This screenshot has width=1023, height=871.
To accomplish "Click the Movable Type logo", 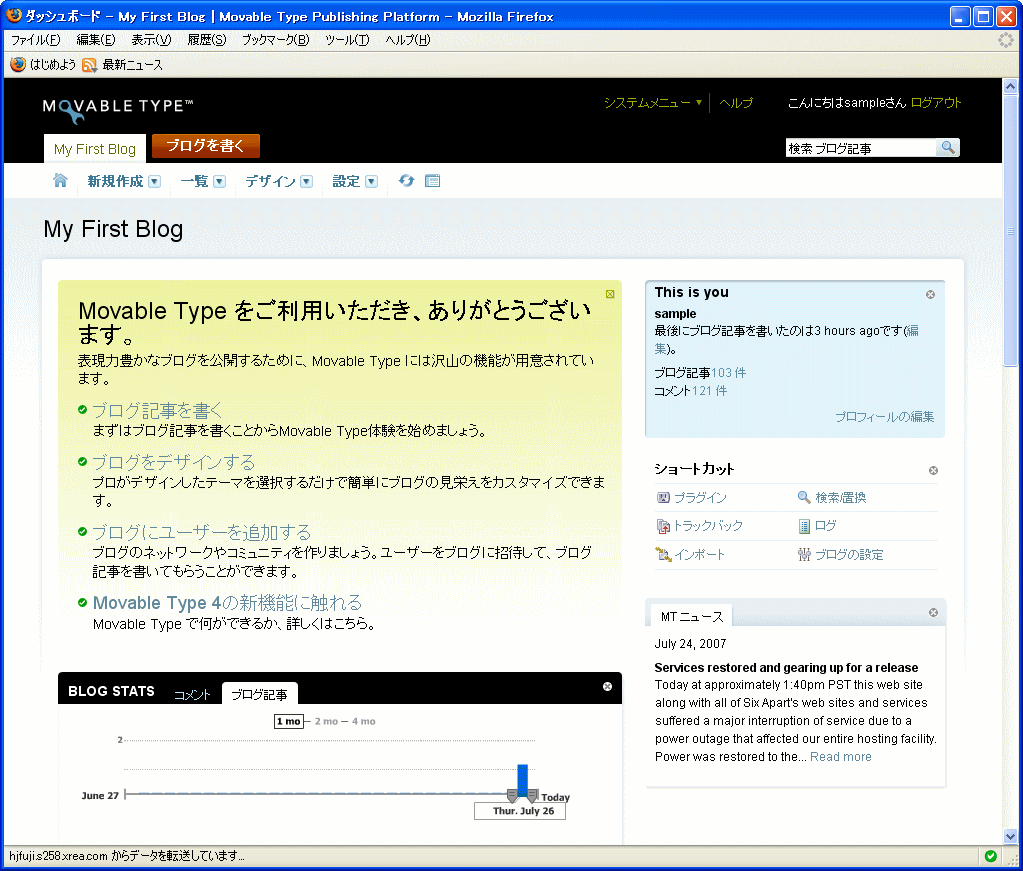I will [117, 110].
